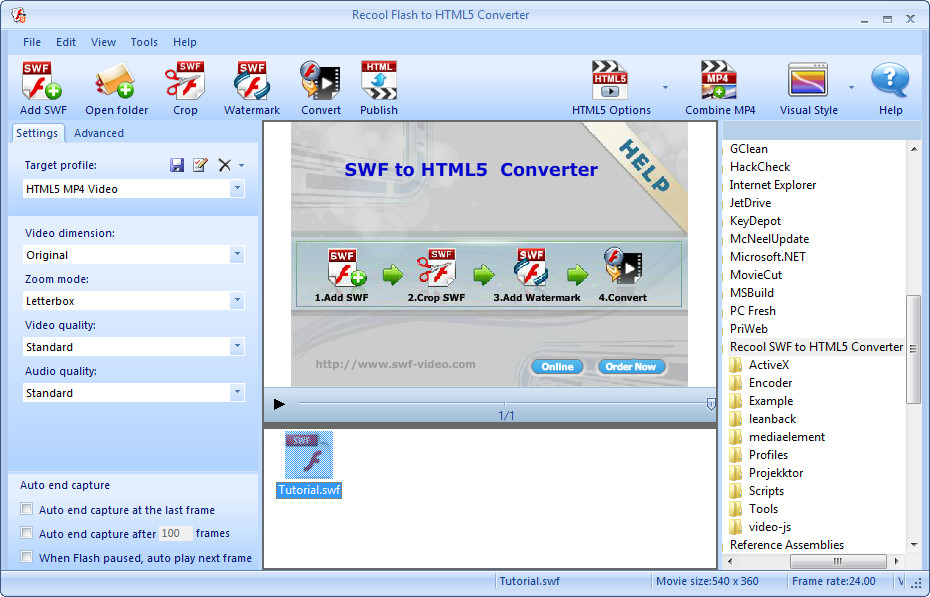Click the Scripts folder icon

coord(735,491)
